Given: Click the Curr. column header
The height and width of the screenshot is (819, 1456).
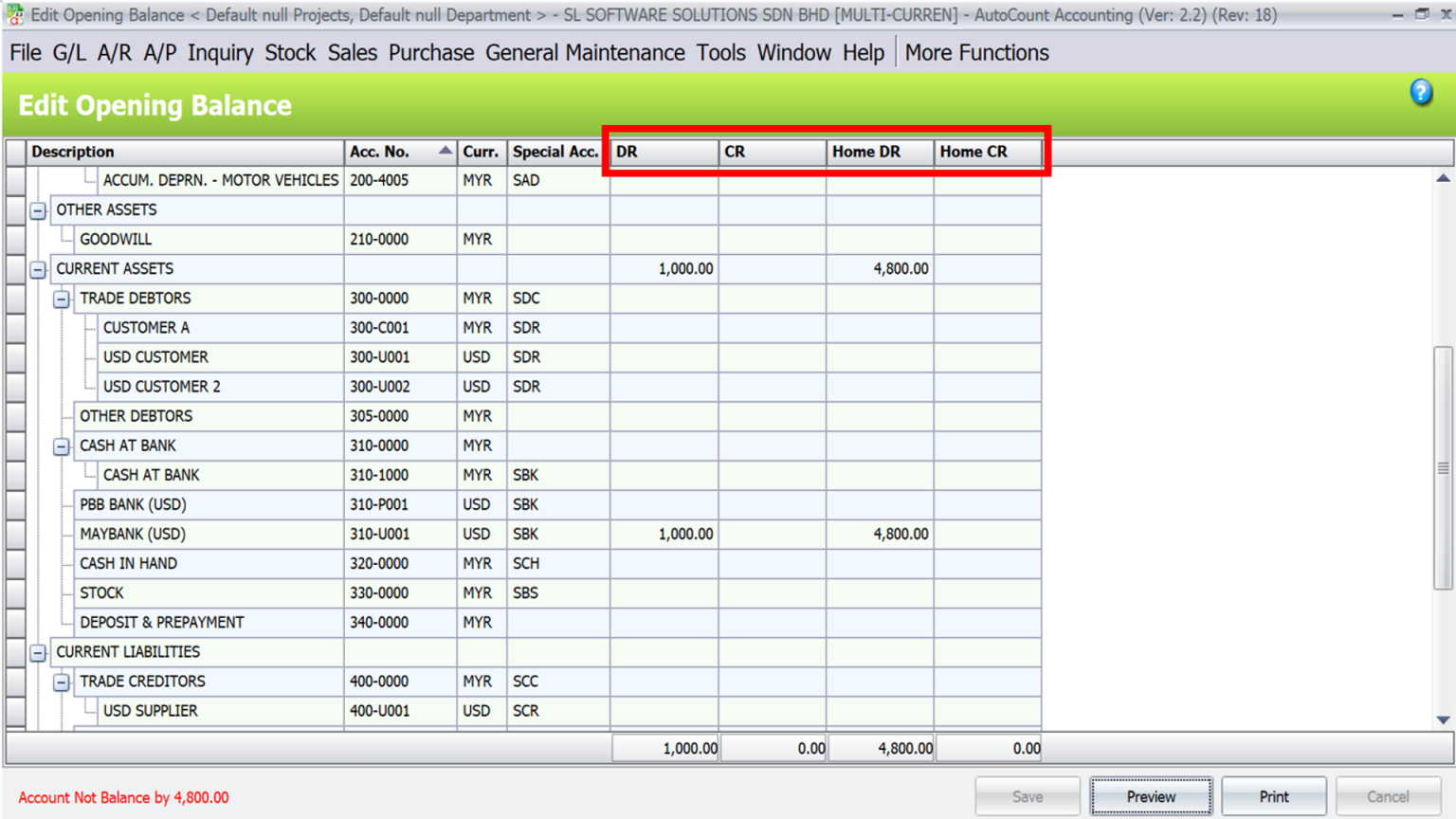Looking at the screenshot, I should click(x=482, y=152).
